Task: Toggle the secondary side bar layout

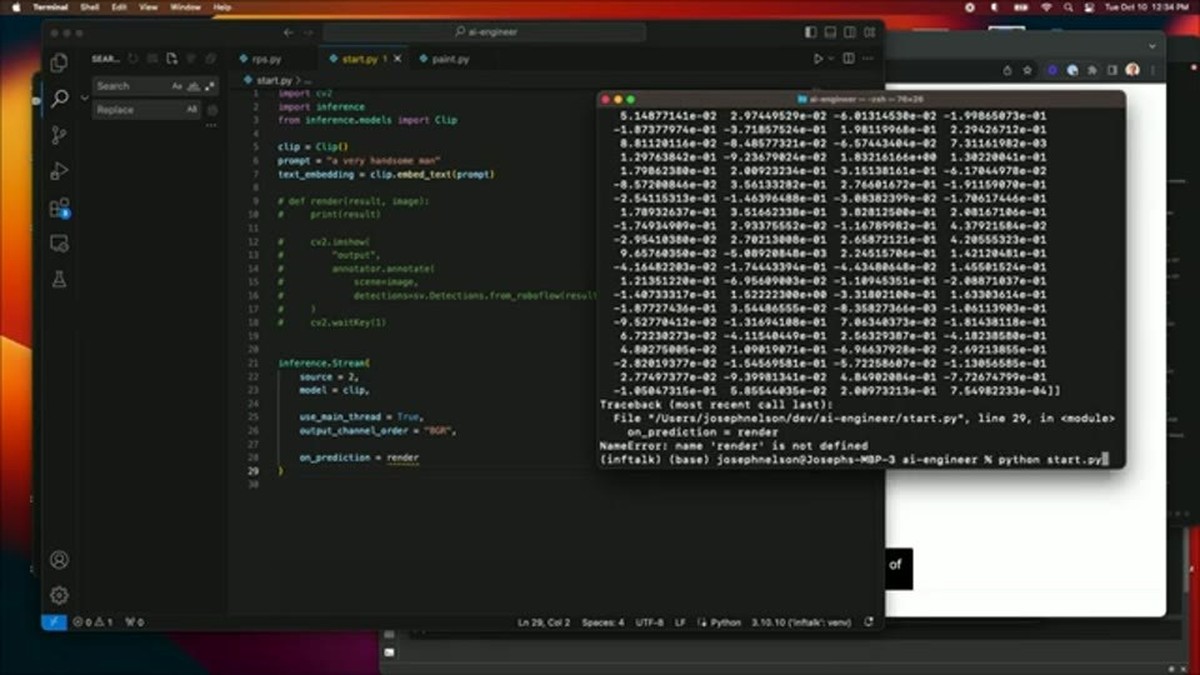Action: pyautogui.click(x=849, y=32)
